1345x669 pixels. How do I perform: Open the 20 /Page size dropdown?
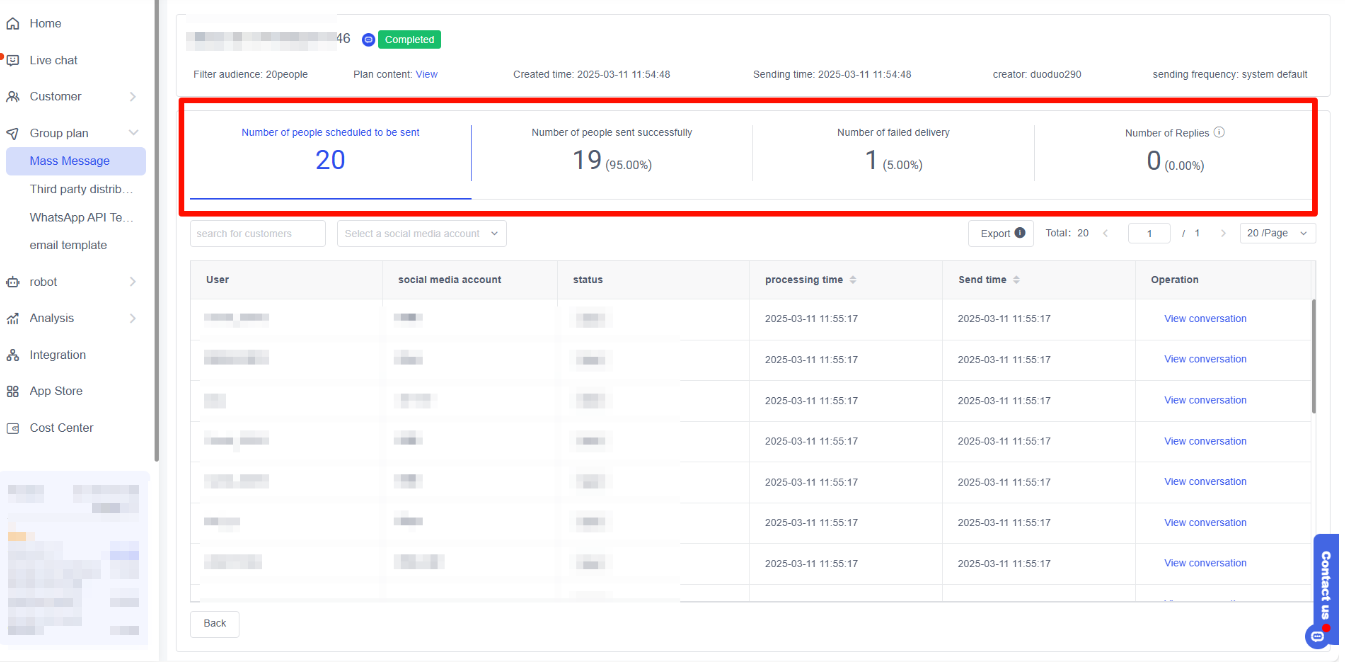pyautogui.click(x=1277, y=233)
